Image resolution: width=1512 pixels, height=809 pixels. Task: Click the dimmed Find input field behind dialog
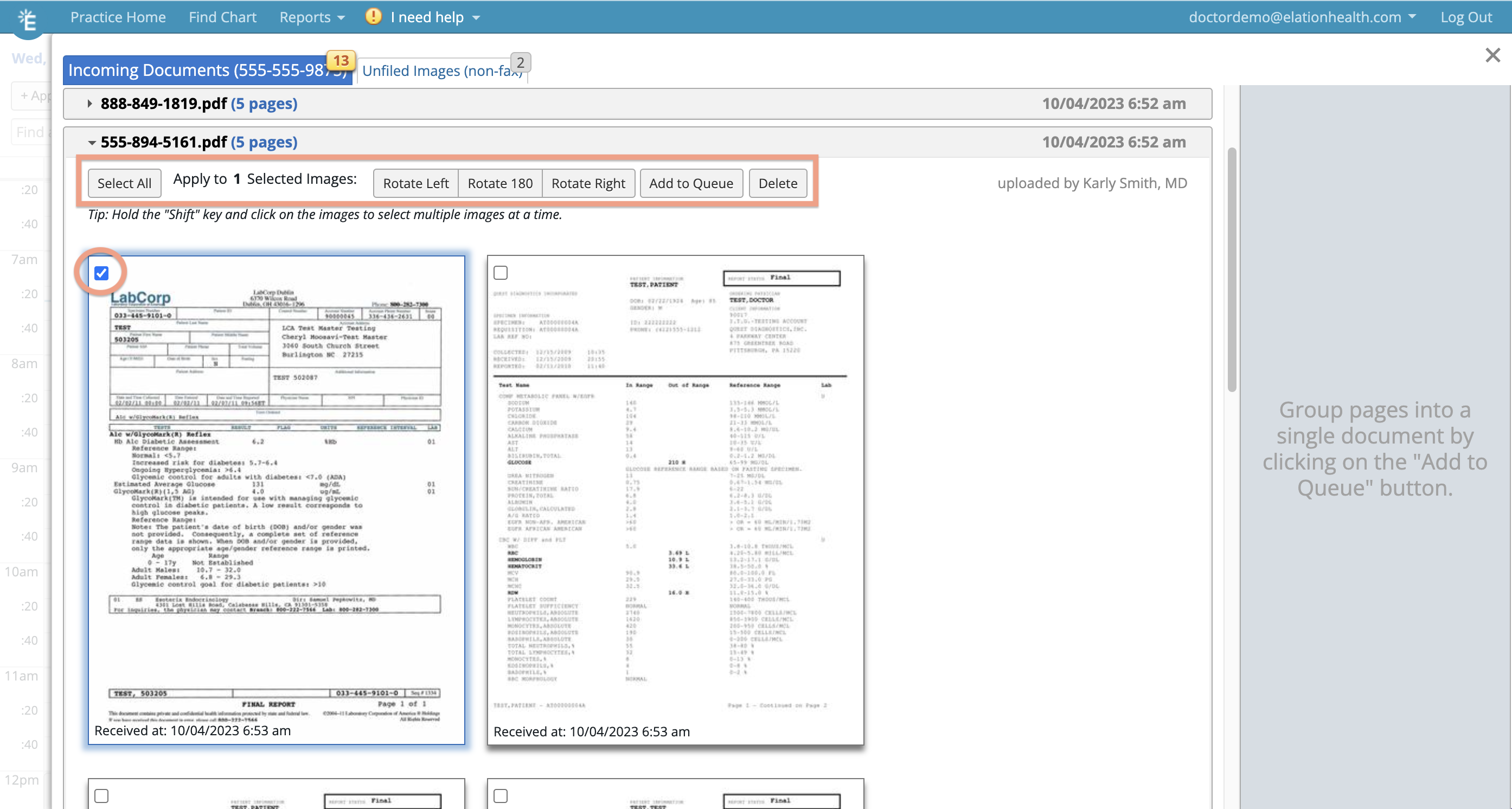pyautogui.click(x=30, y=132)
